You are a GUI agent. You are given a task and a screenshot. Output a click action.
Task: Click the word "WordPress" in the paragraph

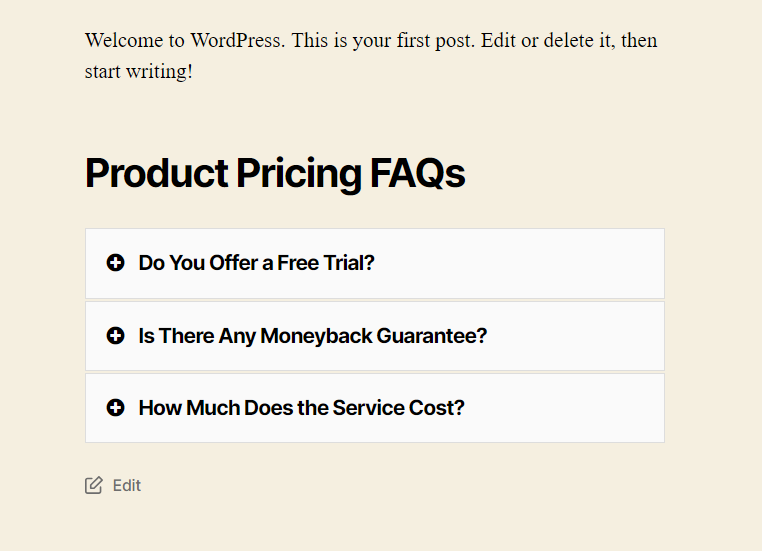(235, 40)
